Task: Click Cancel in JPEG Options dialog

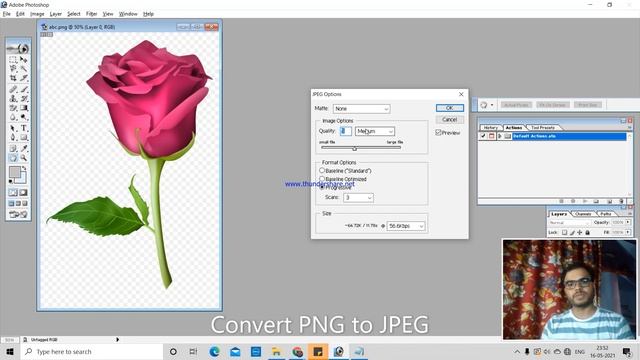Action: pyautogui.click(x=450, y=120)
